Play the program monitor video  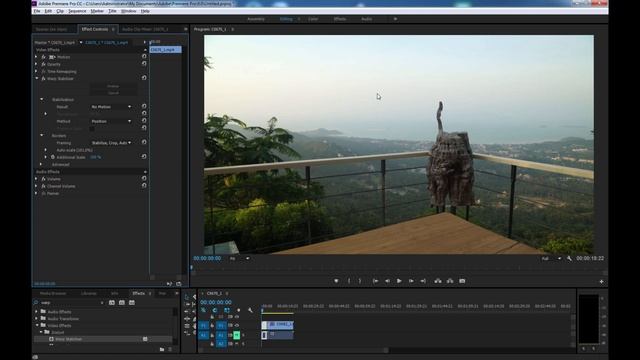click(x=399, y=281)
